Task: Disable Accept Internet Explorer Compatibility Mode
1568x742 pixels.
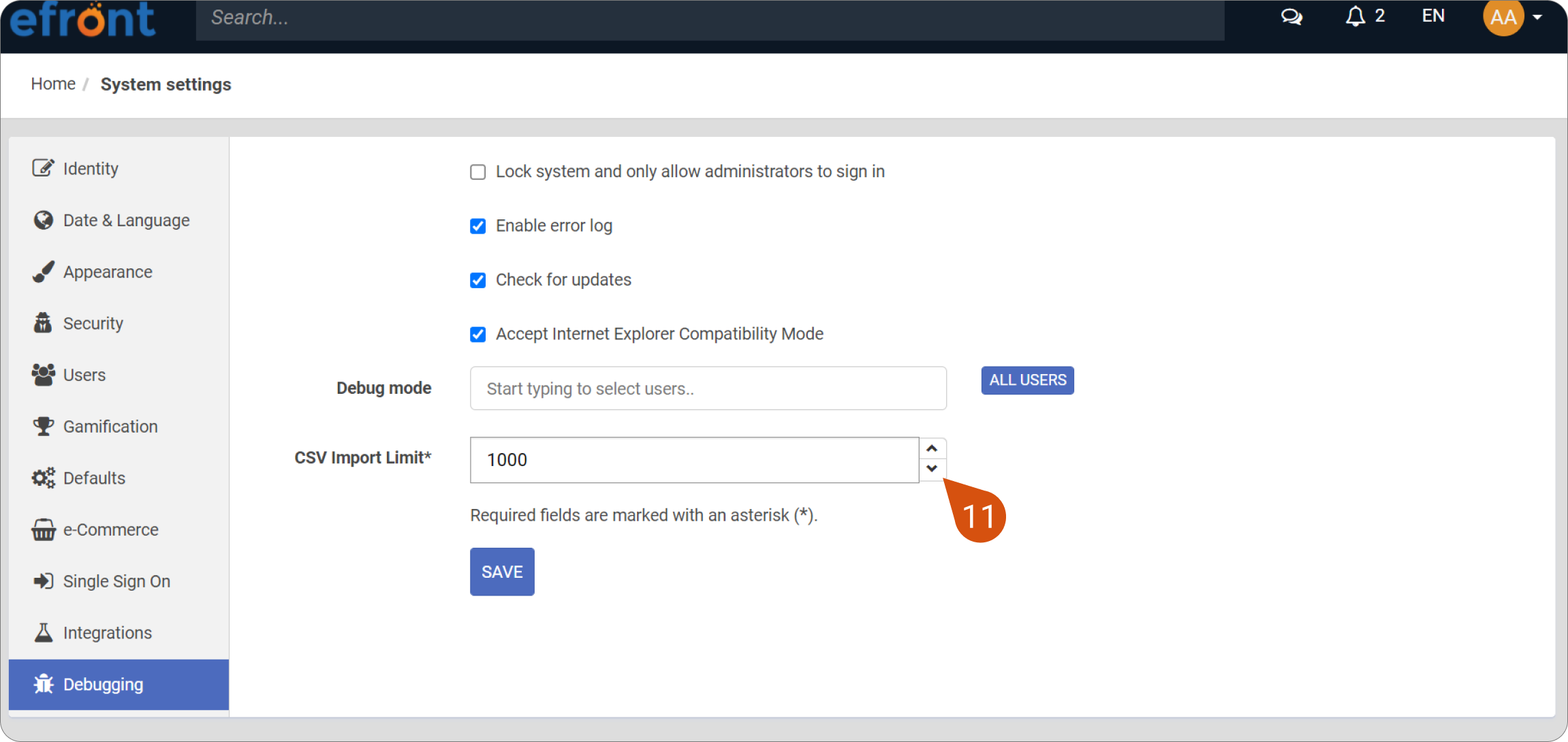Action: pyautogui.click(x=478, y=335)
